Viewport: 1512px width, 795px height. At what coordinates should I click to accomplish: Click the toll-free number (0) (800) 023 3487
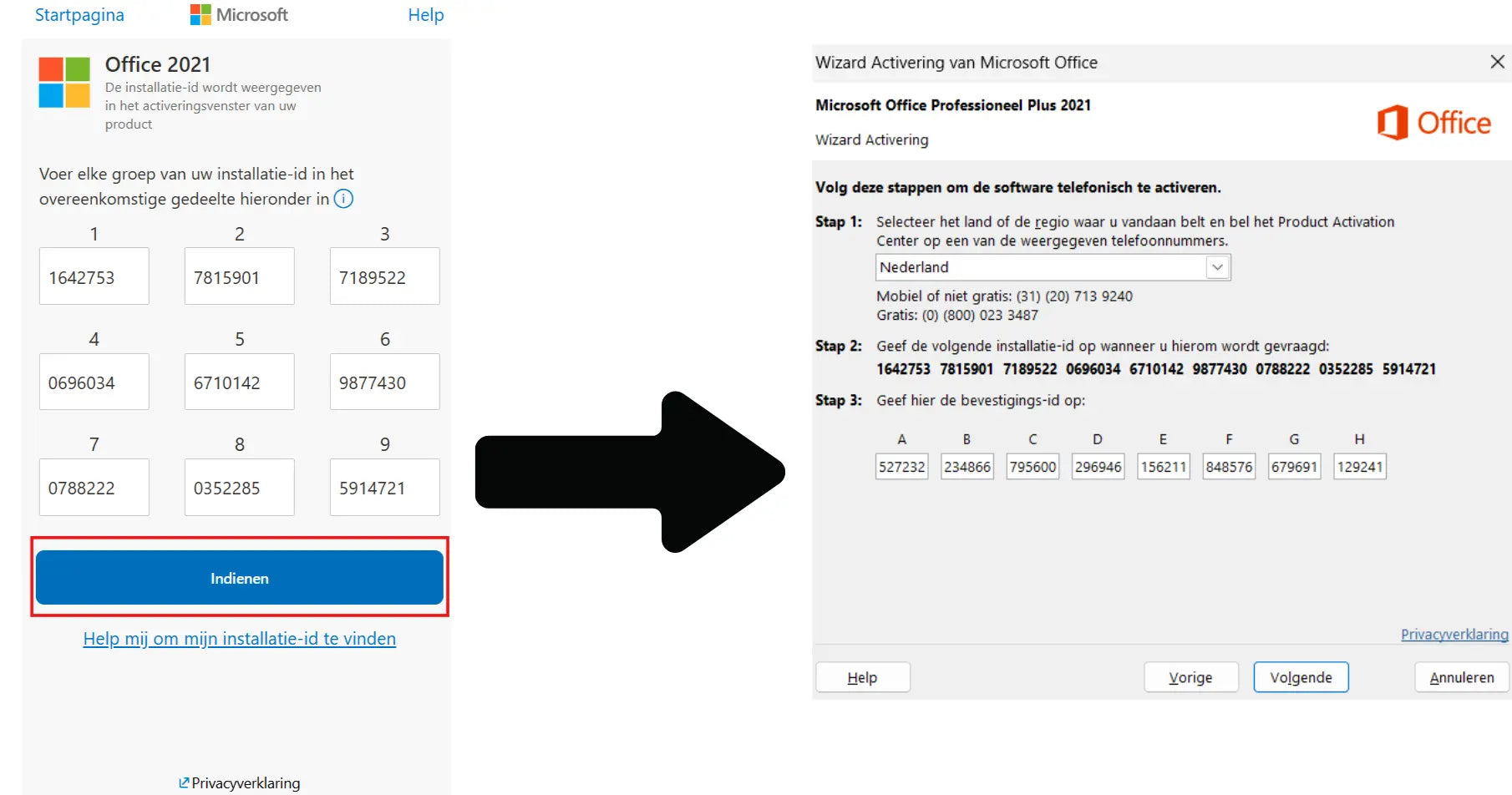click(980, 315)
